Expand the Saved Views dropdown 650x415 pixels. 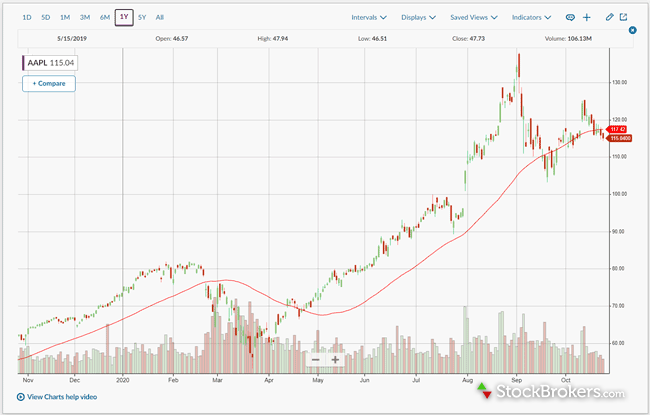pos(474,17)
